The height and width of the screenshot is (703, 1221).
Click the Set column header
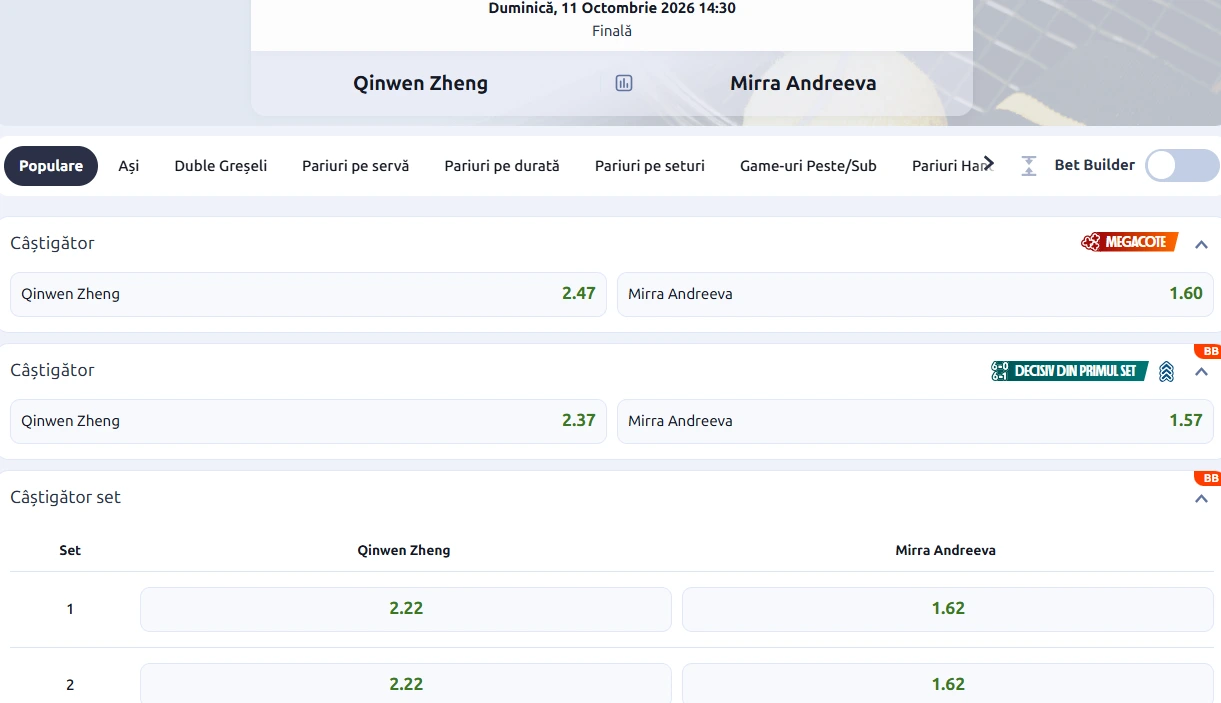[70, 550]
